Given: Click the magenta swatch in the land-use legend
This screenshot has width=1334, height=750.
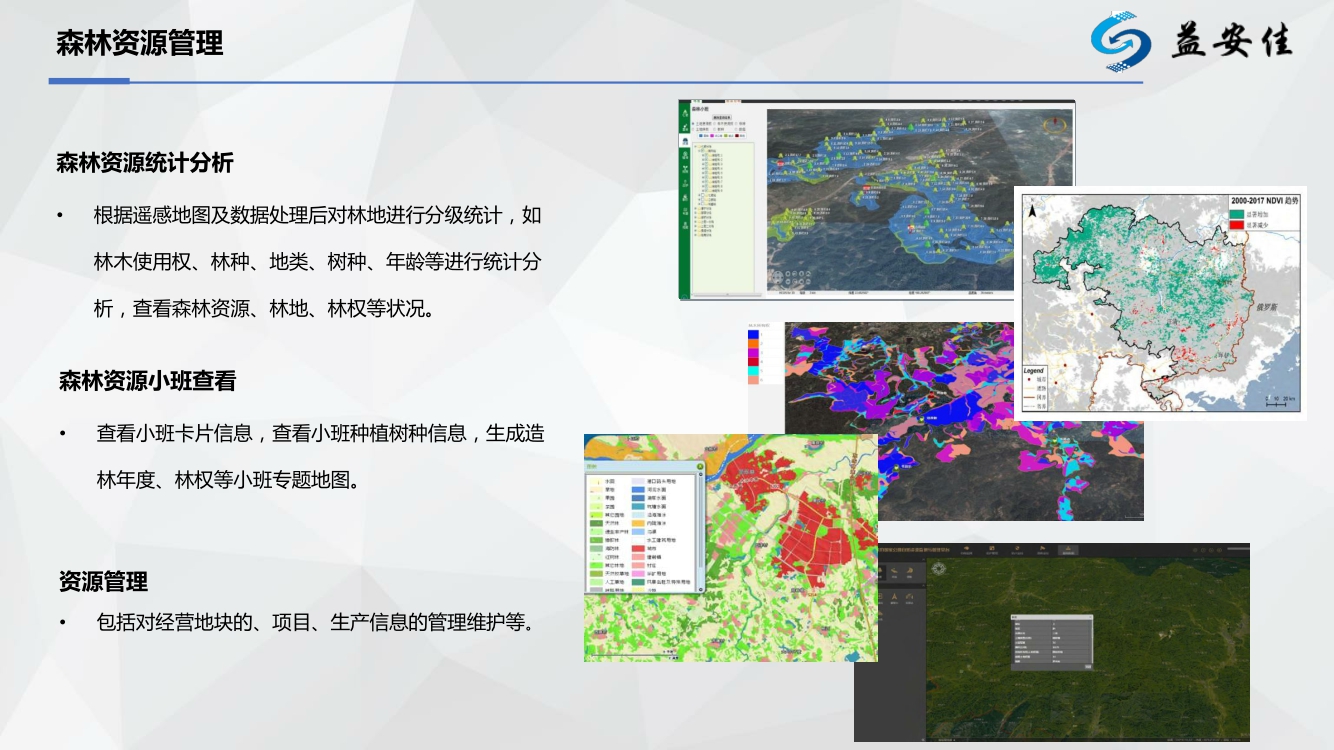Looking at the screenshot, I should 638,573.
